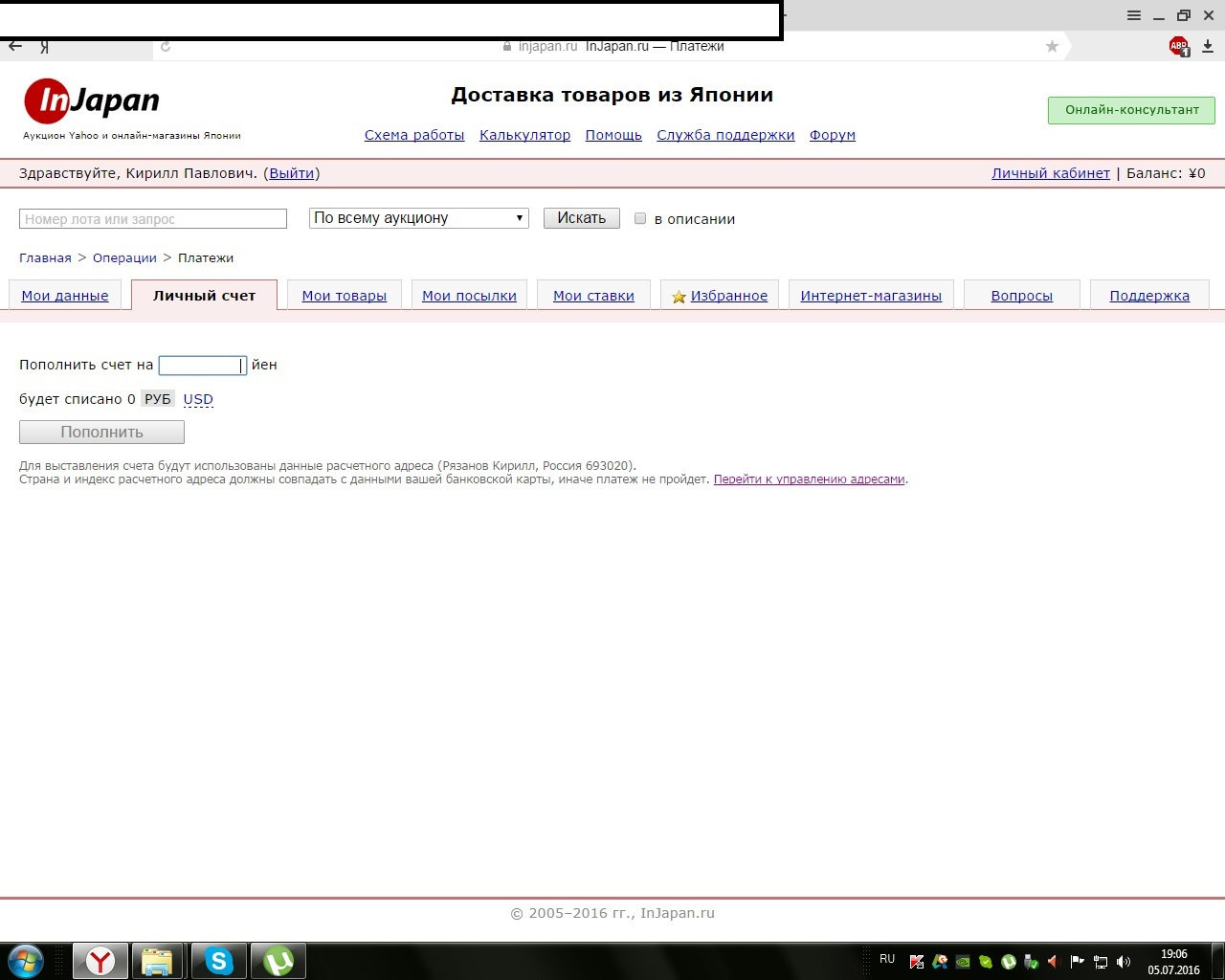Click the Autodesk tray icon
Image resolution: width=1225 pixels, height=980 pixels.
click(940, 962)
